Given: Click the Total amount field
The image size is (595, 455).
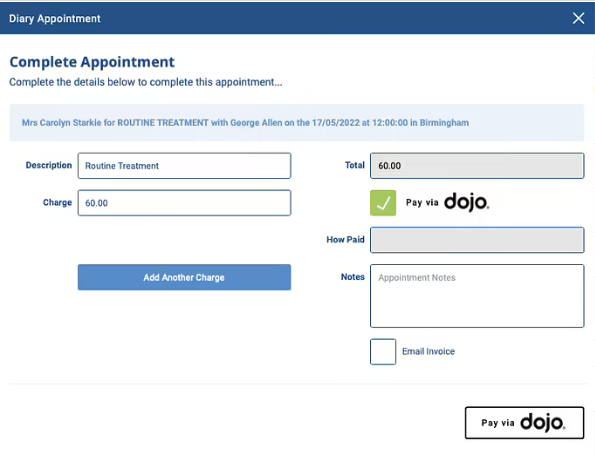Looking at the screenshot, I should click(477, 166).
